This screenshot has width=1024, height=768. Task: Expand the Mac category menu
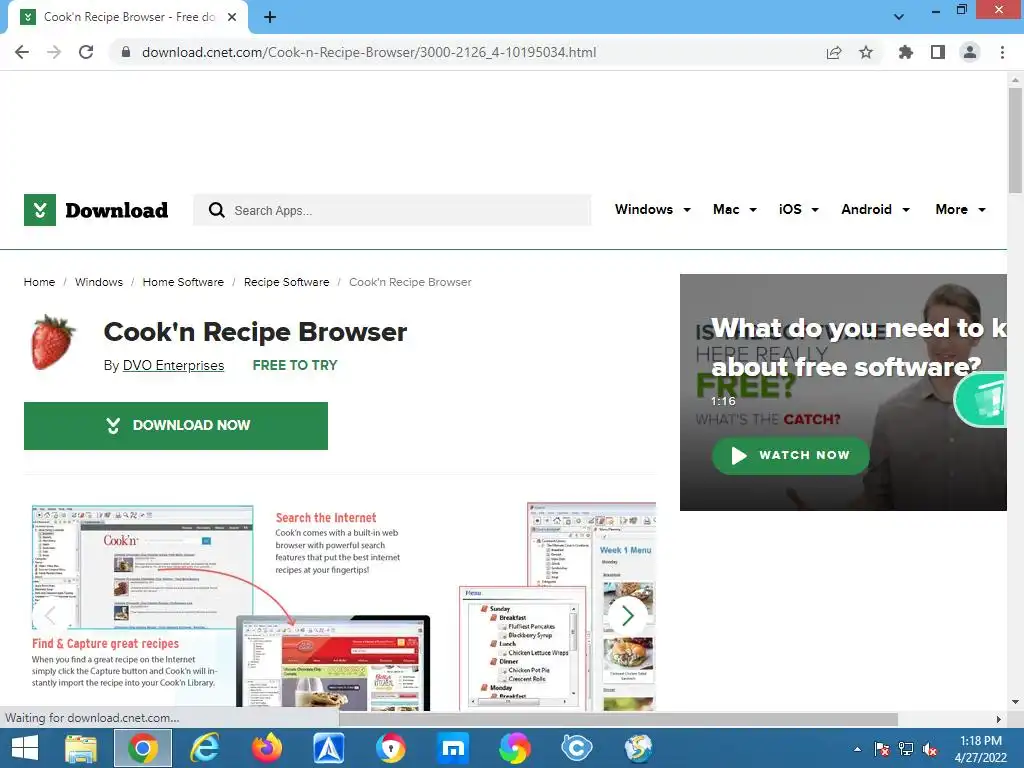(x=735, y=210)
